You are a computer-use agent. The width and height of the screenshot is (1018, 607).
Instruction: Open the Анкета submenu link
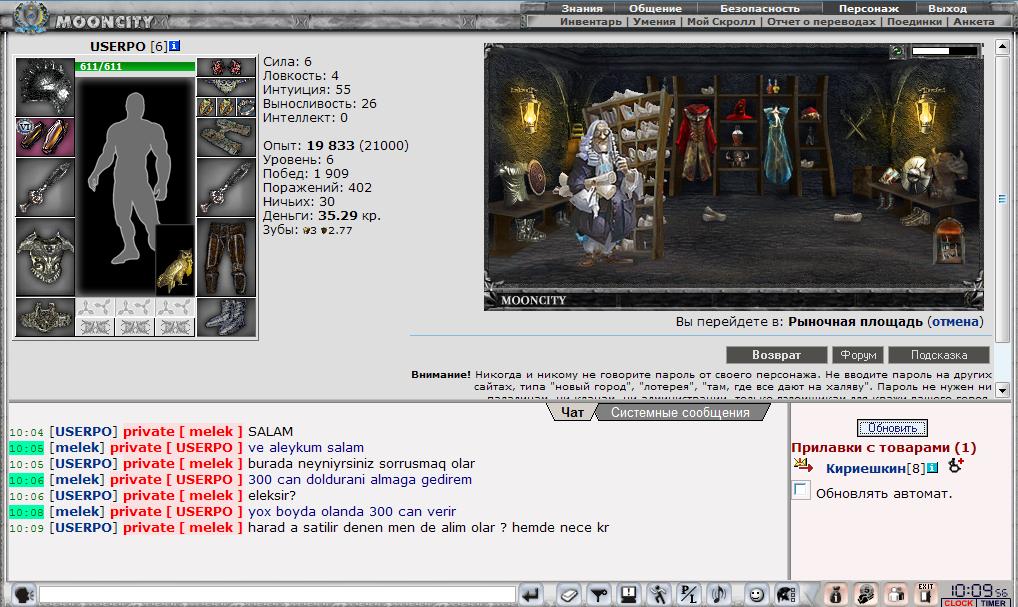coord(974,21)
